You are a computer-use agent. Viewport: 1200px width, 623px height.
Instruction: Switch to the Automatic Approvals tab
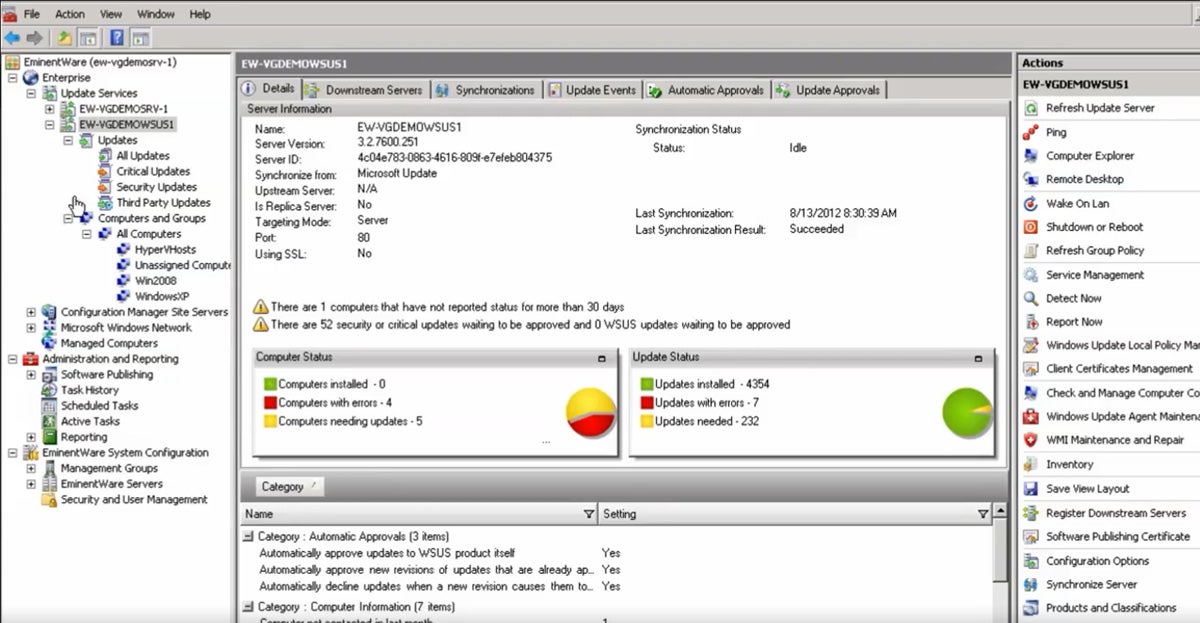[706, 90]
